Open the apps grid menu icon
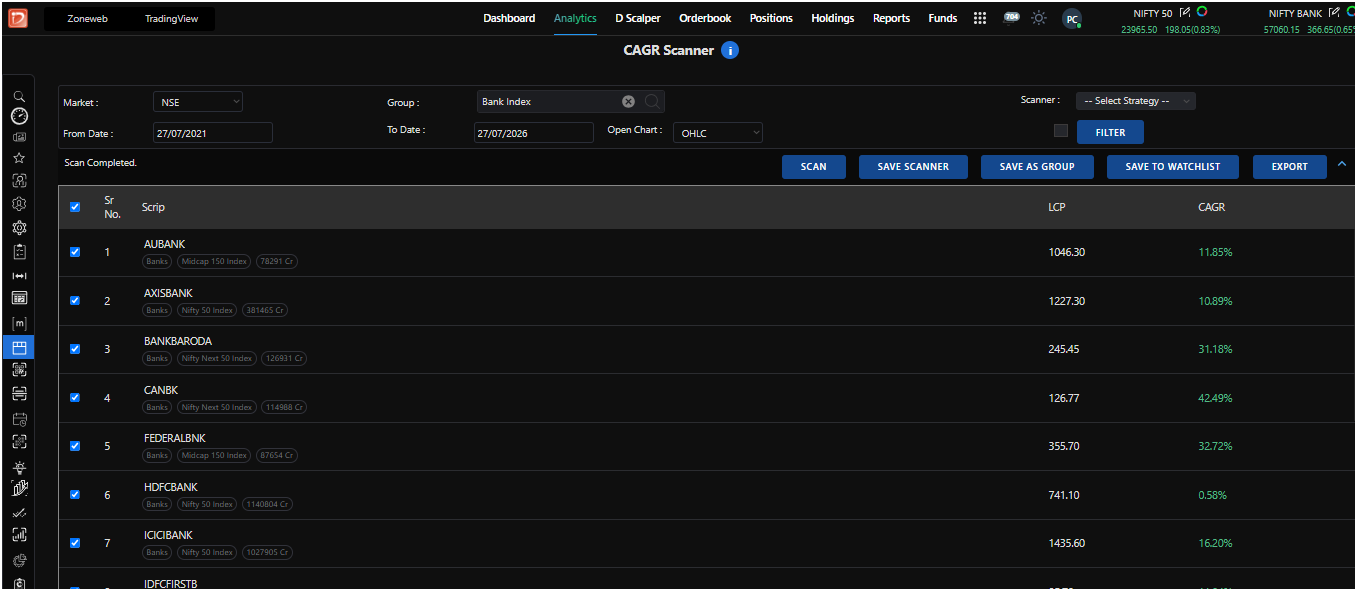Viewport: 1357px width, 591px height. (x=980, y=18)
